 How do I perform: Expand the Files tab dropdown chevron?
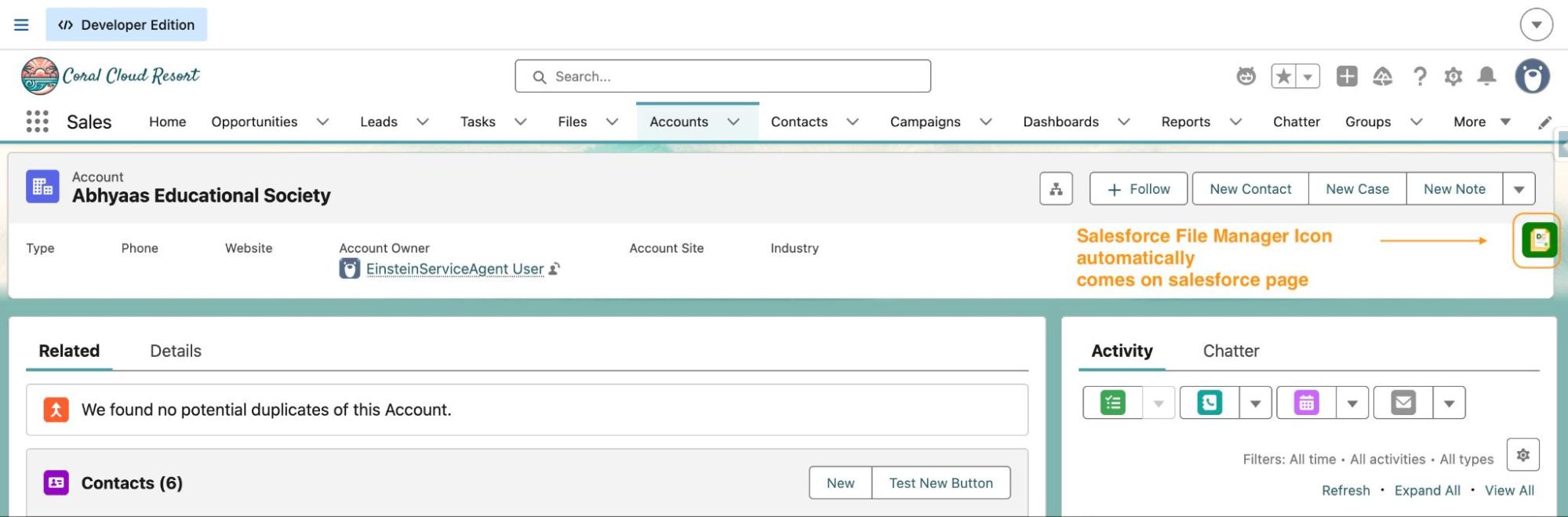coord(612,122)
